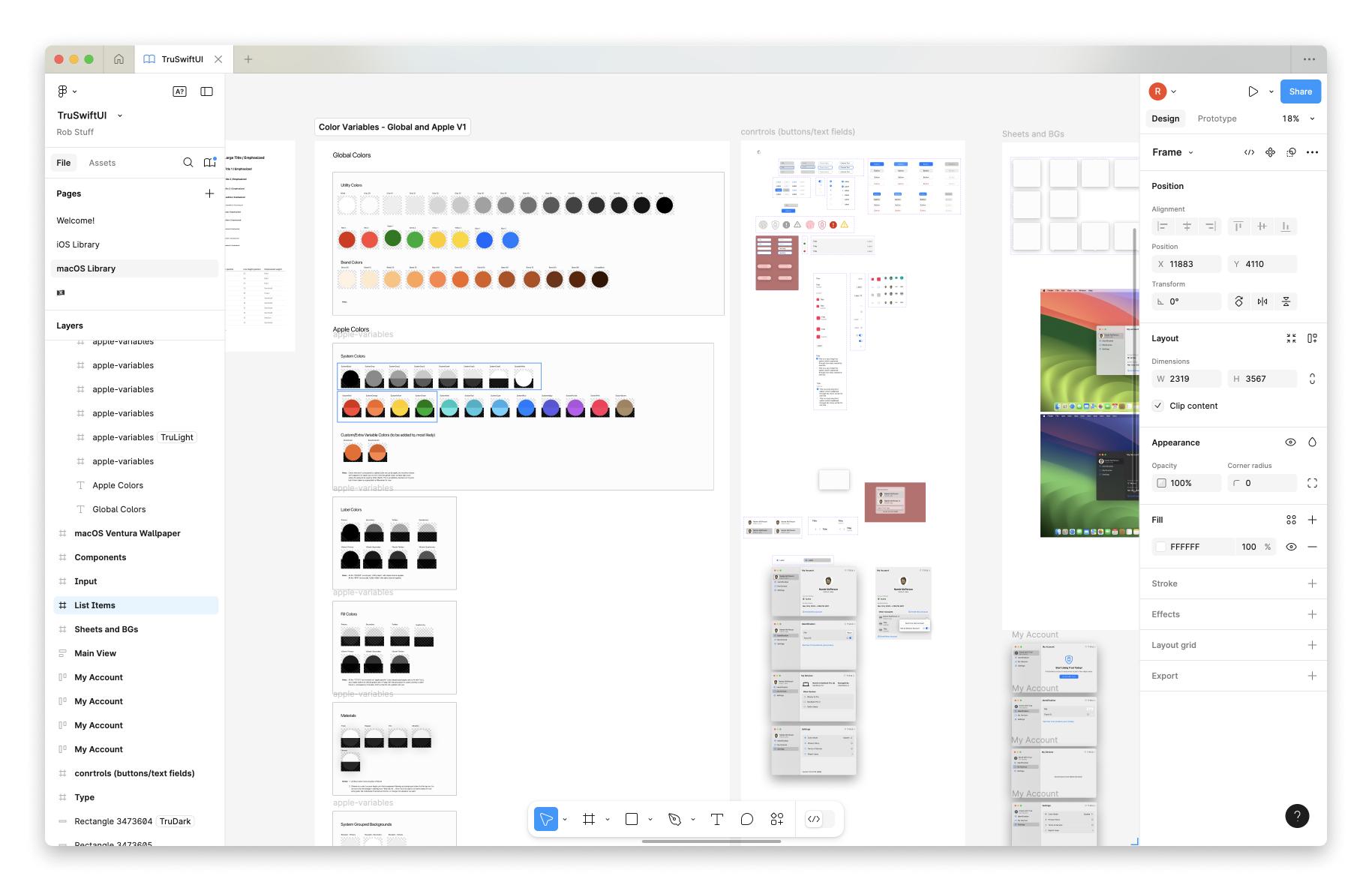Expand Move tool options chevron

pos(565,819)
